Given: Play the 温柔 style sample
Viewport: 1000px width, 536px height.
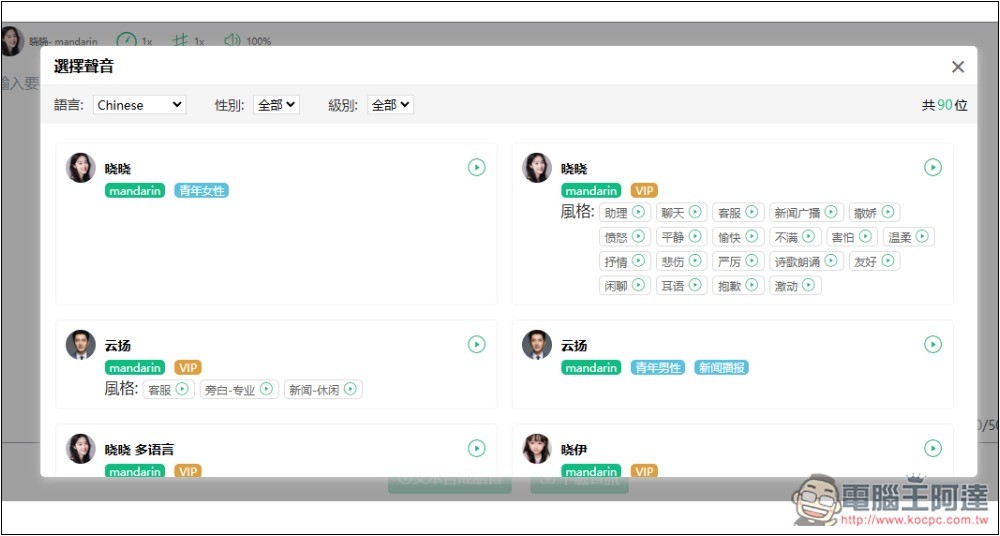Looking at the screenshot, I should pos(922,237).
